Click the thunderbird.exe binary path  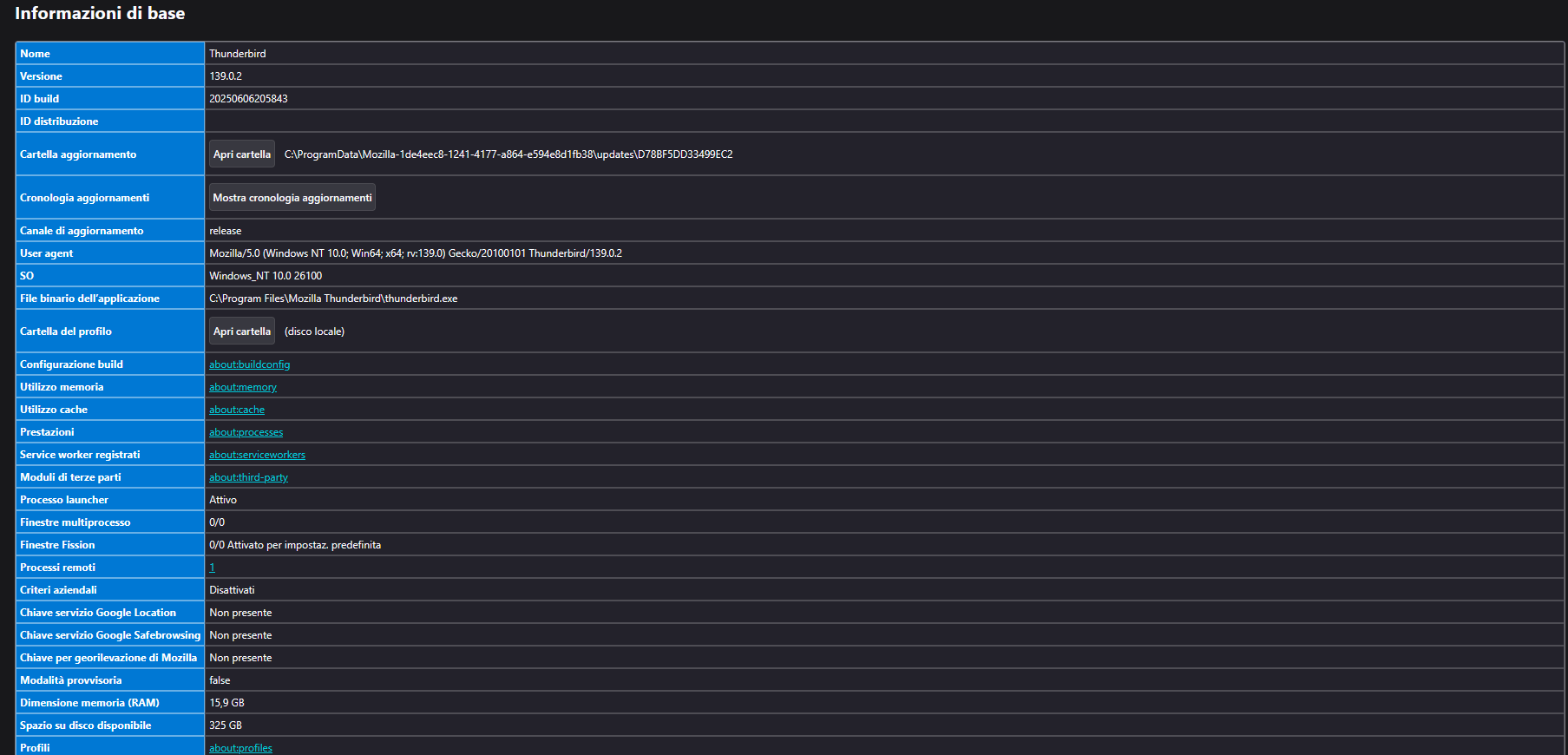[333, 299]
